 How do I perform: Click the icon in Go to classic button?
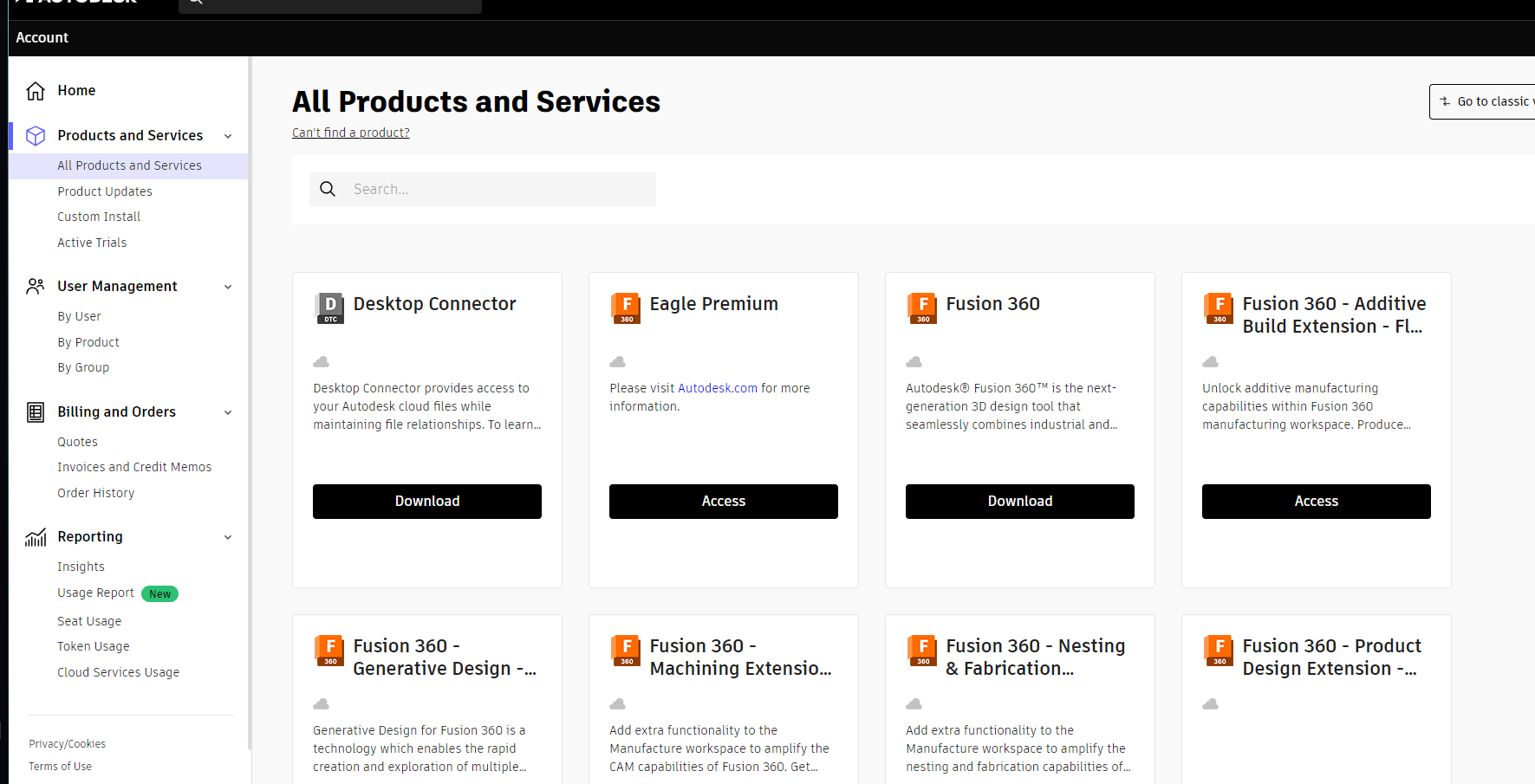click(x=1445, y=101)
